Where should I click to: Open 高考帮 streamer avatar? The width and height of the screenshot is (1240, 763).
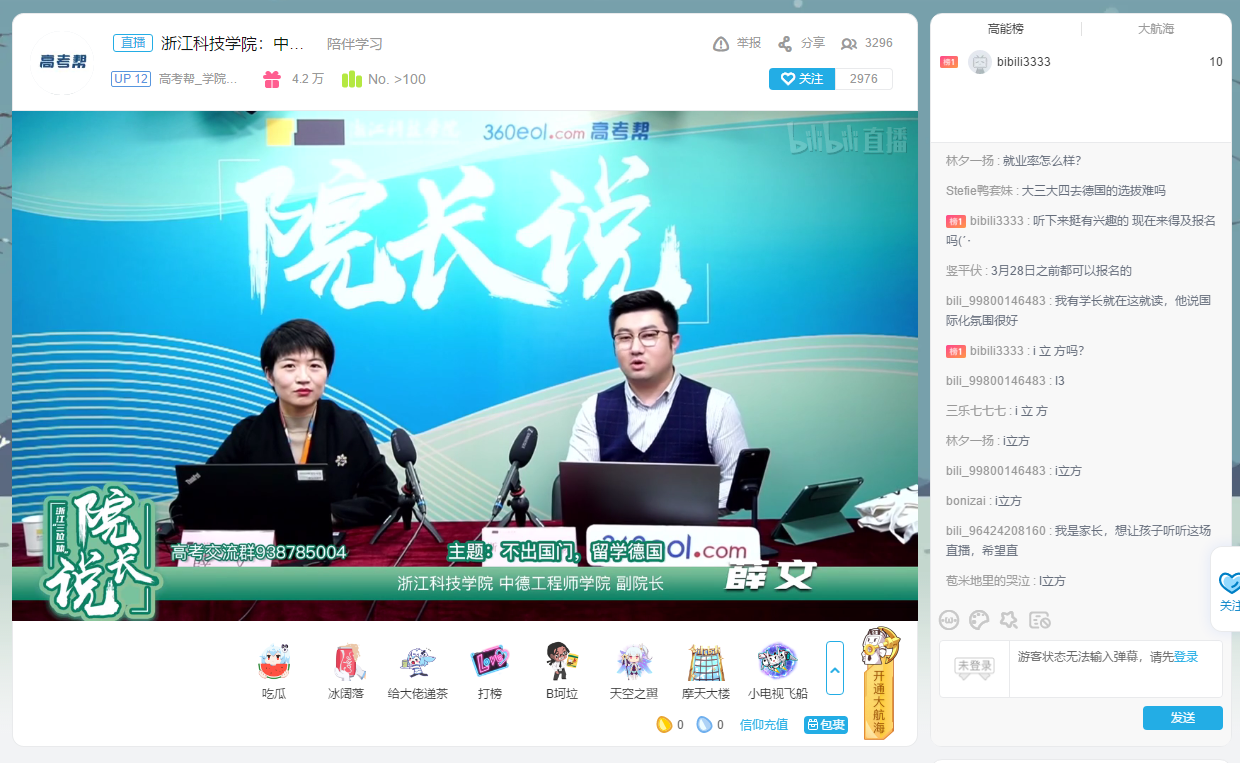[x=63, y=62]
